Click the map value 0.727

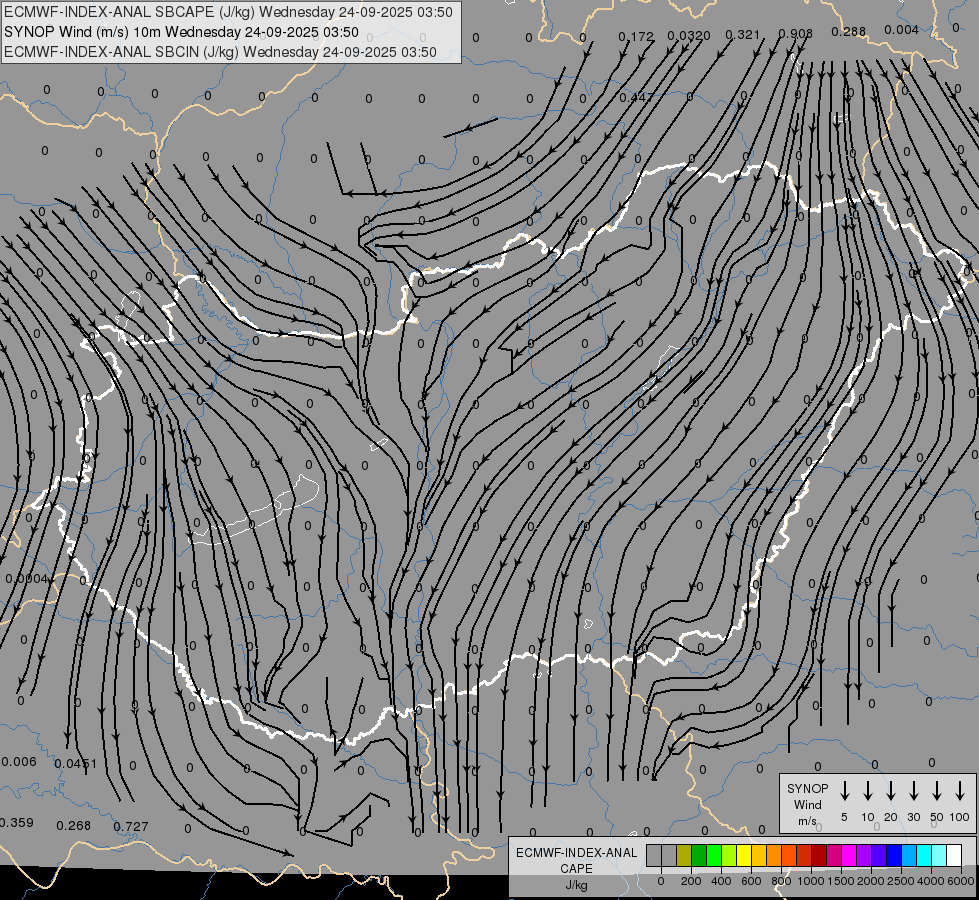131,827
